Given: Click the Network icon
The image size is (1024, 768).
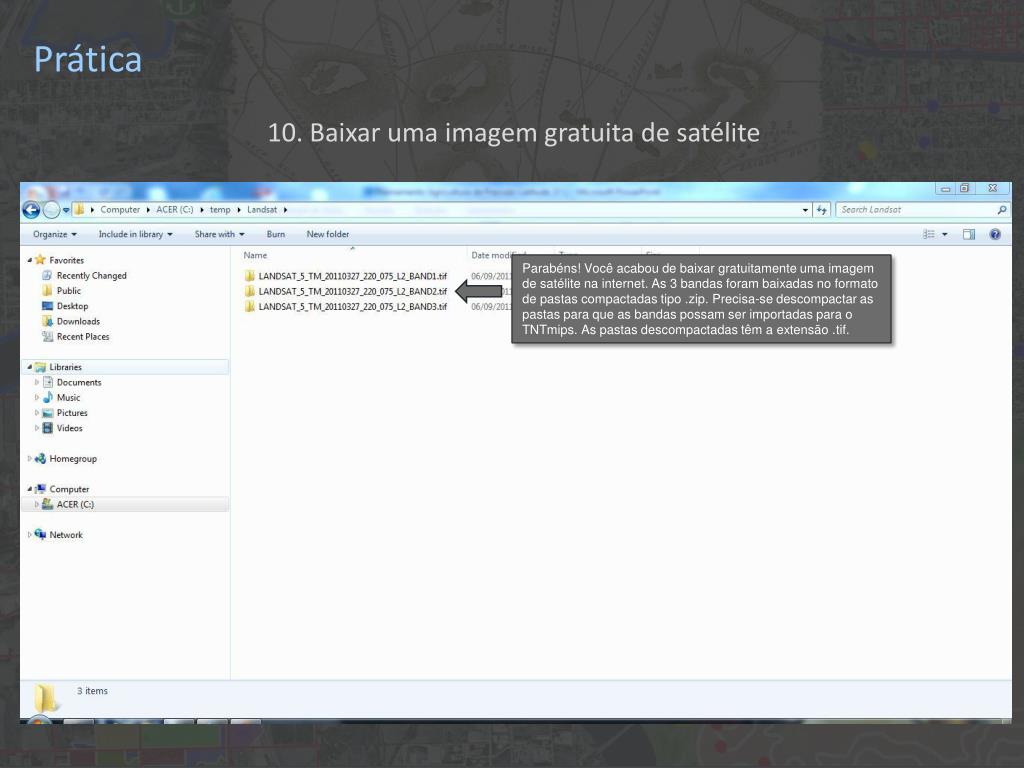Looking at the screenshot, I should [x=40, y=535].
